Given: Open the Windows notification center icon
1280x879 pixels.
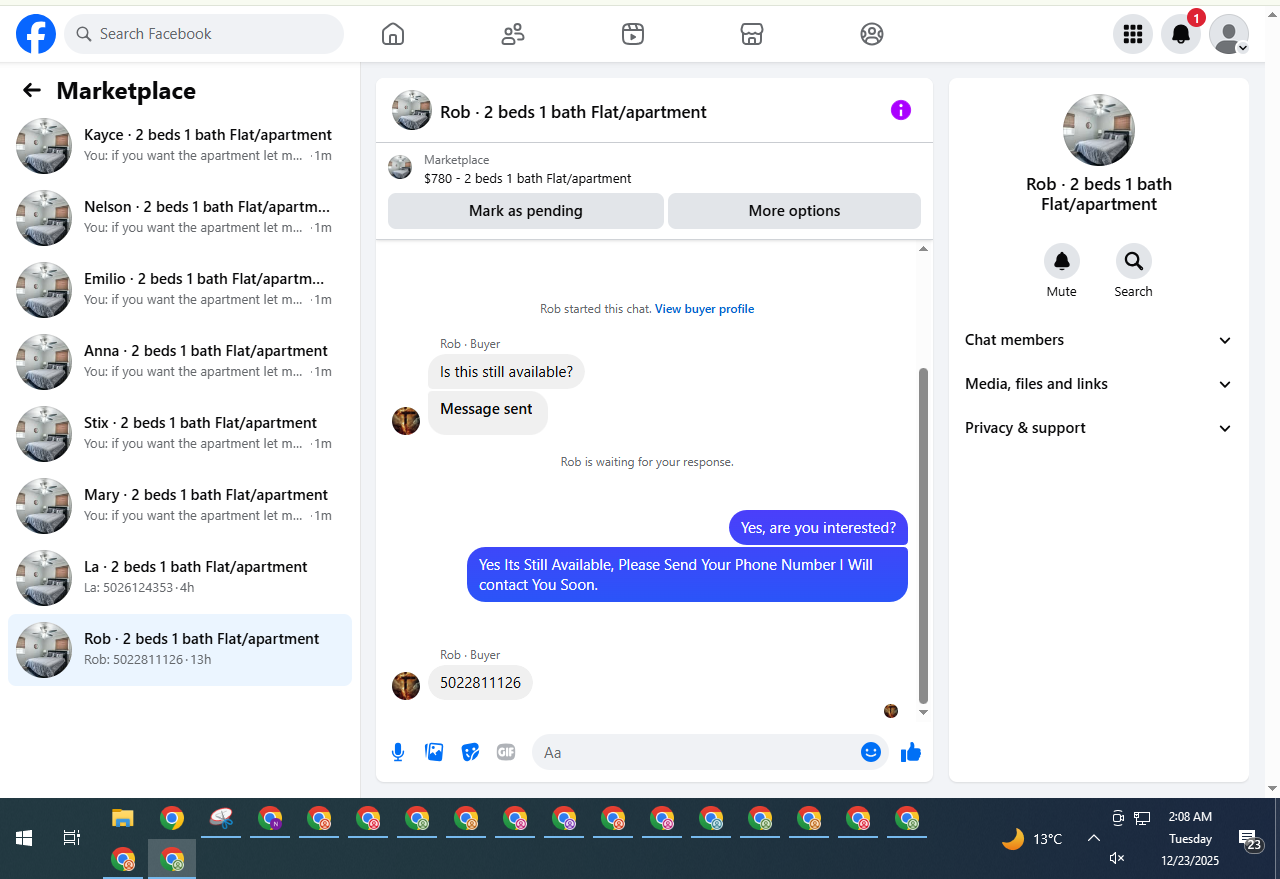Looking at the screenshot, I should [x=1249, y=840].
